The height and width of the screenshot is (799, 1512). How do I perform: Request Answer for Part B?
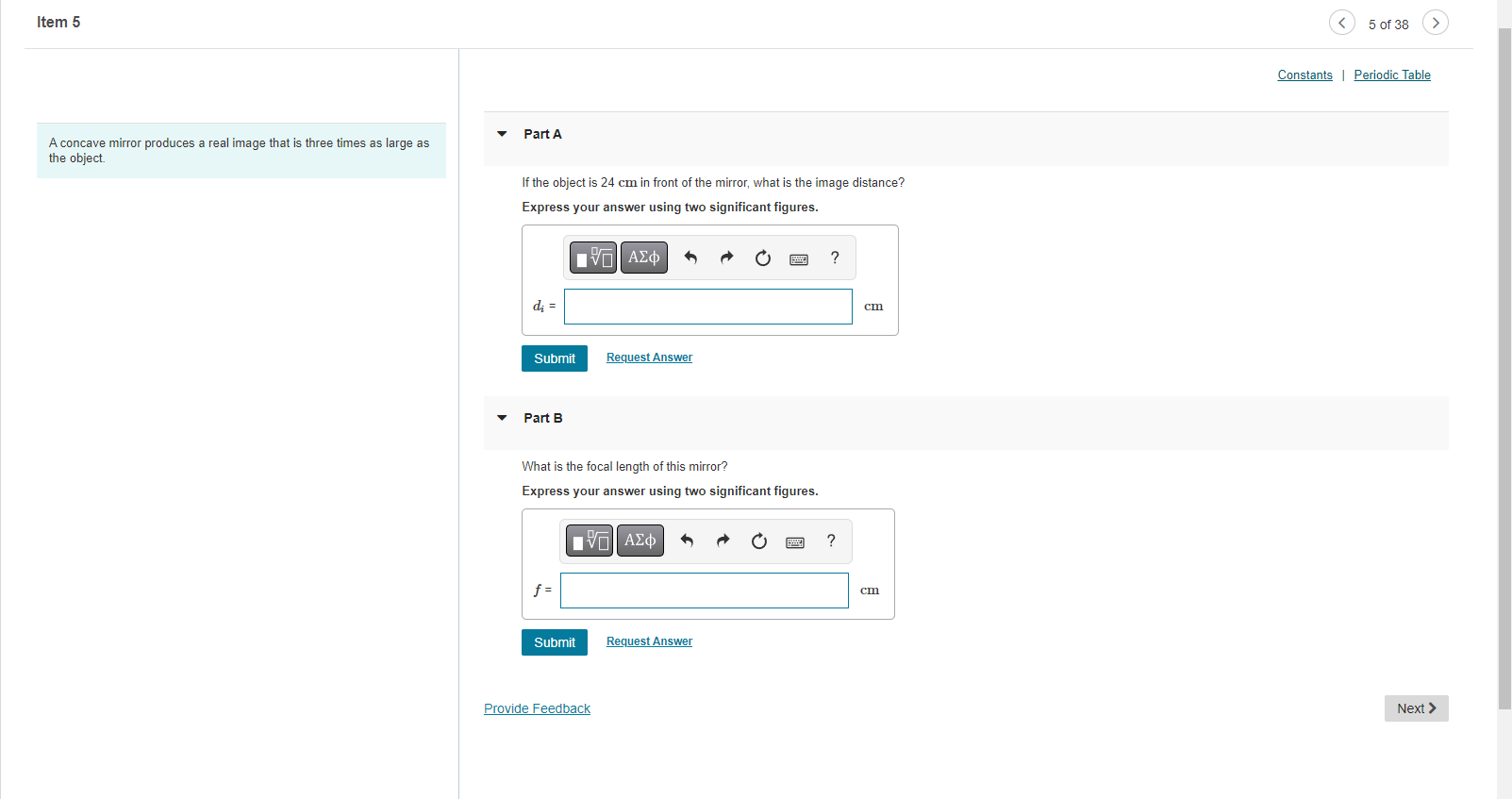649,641
